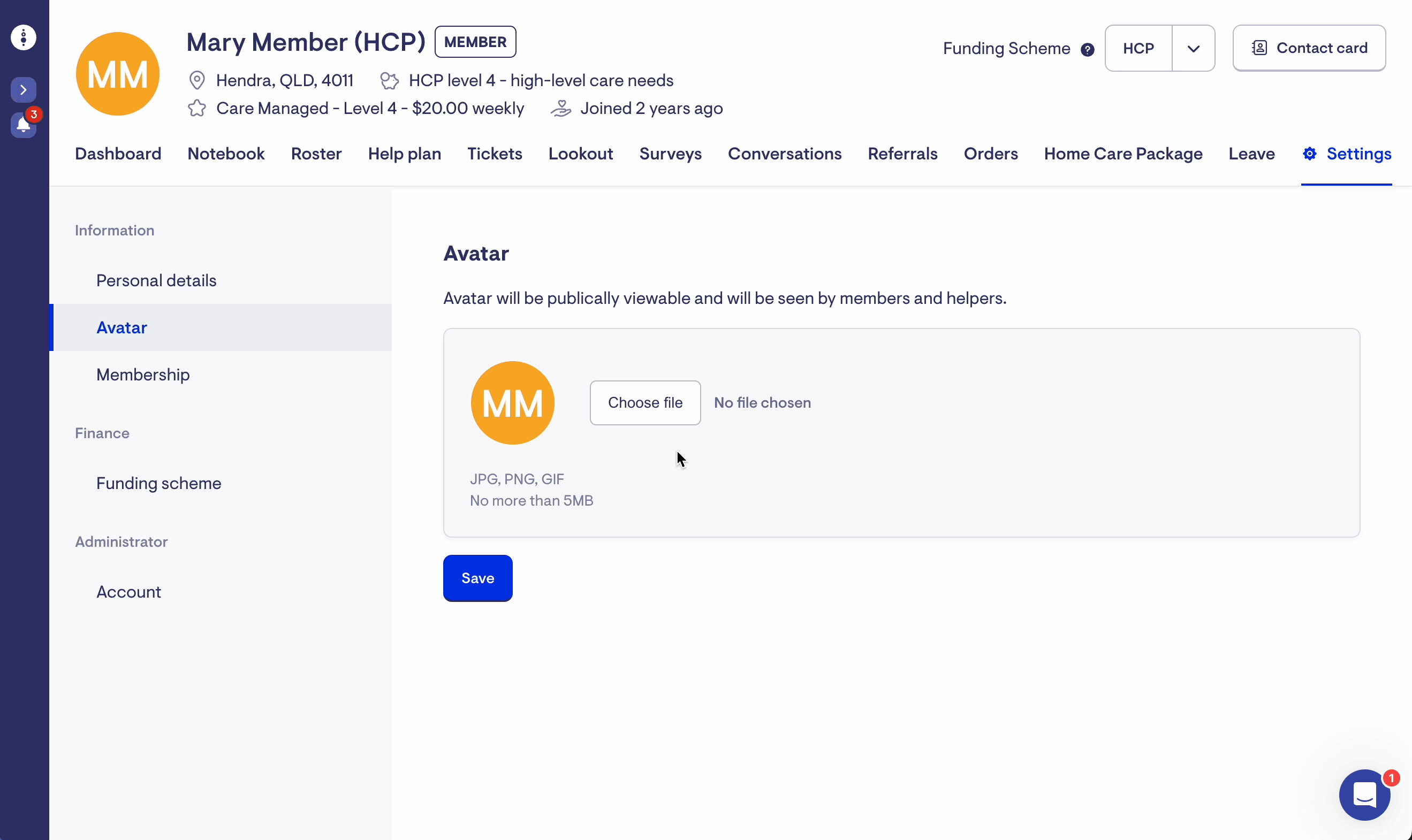The image size is (1412, 840).
Task: Click 'HCP level 4 - high-level care needs' text
Action: pos(541,80)
